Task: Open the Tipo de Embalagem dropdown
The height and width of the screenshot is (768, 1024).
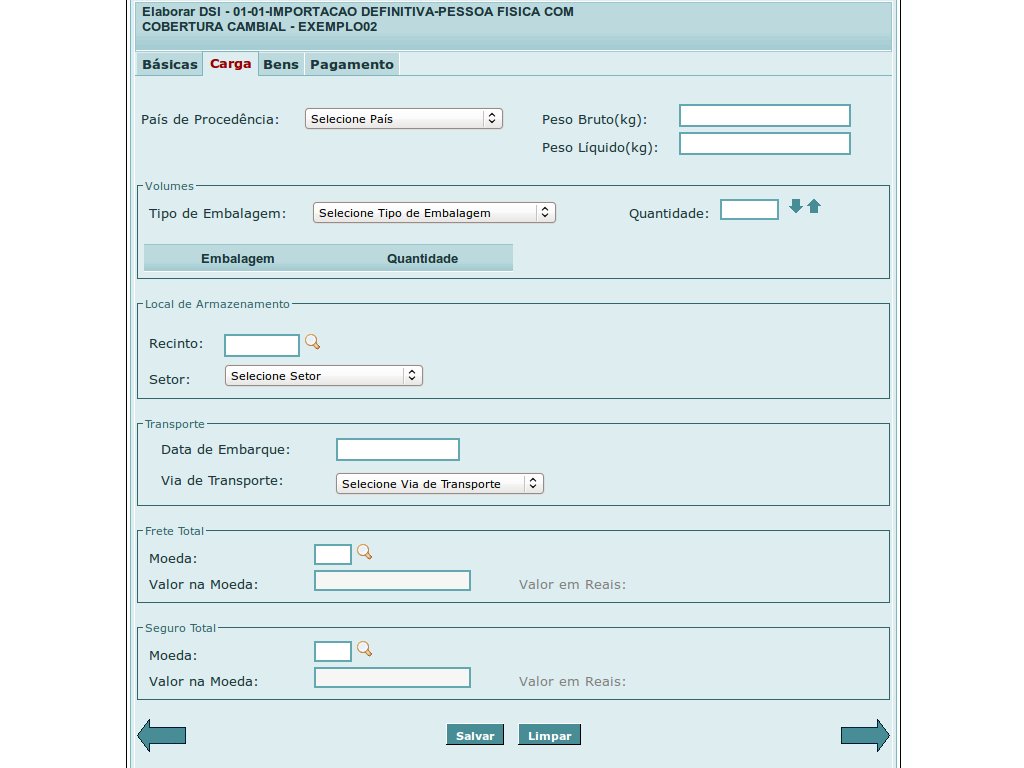Action: (x=433, y=212)
